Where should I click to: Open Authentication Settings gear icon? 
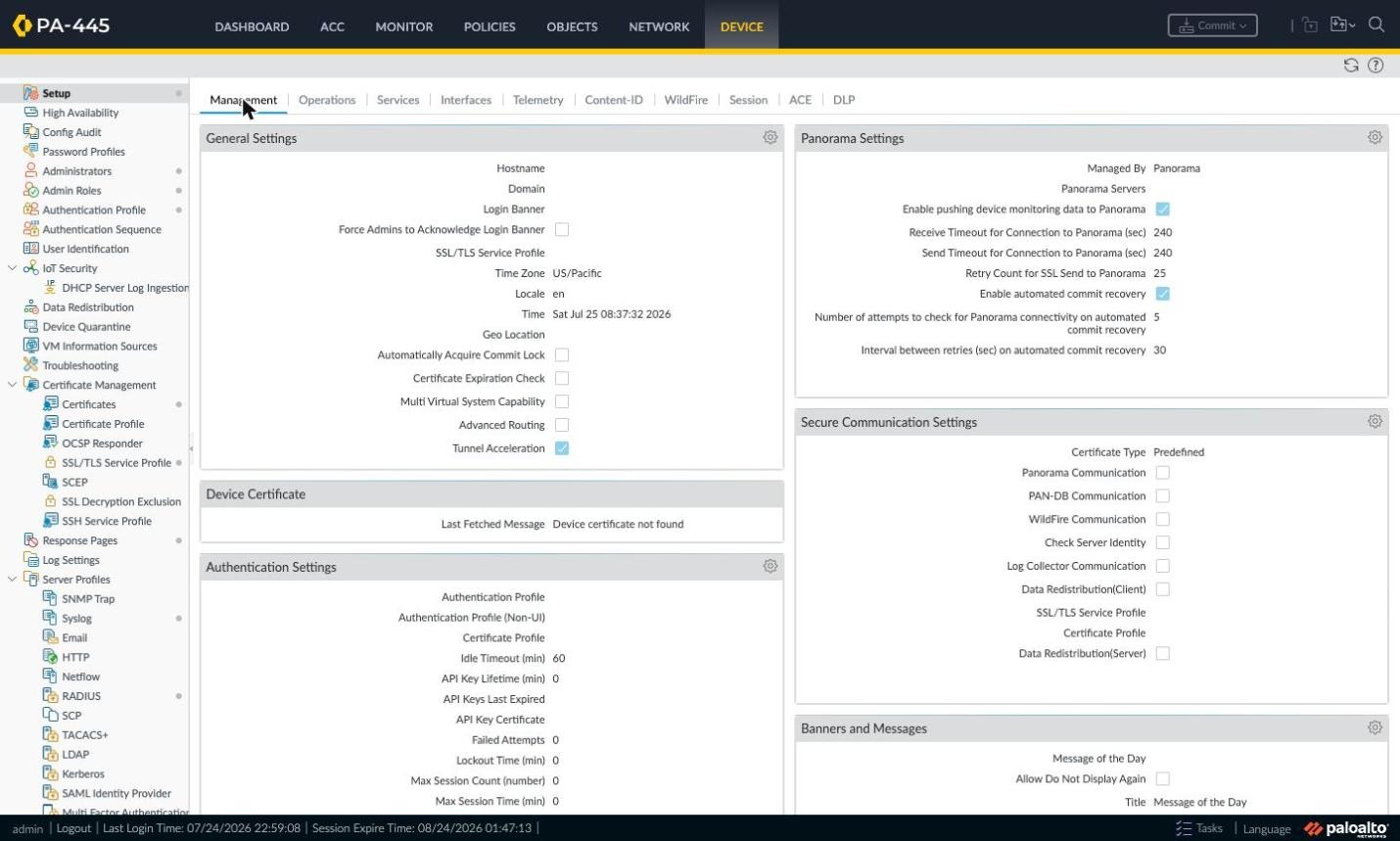point(770,567)
